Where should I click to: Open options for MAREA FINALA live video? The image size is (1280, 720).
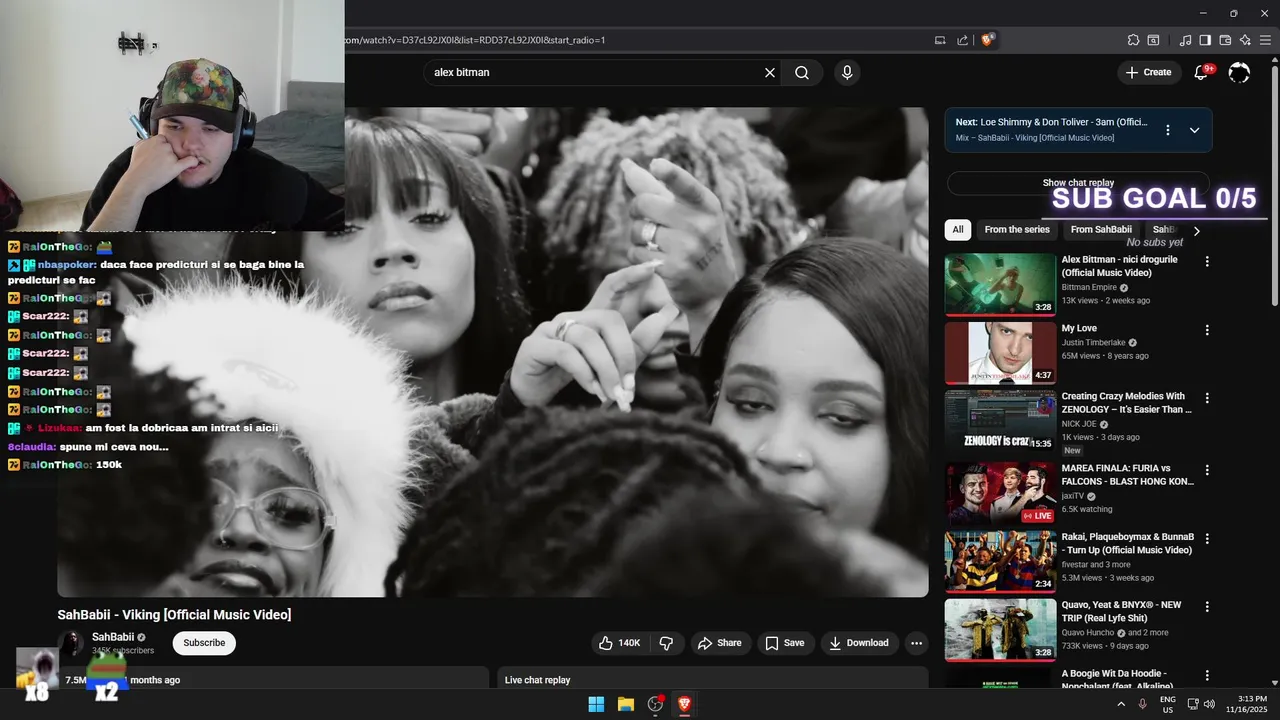[1207, 470]
